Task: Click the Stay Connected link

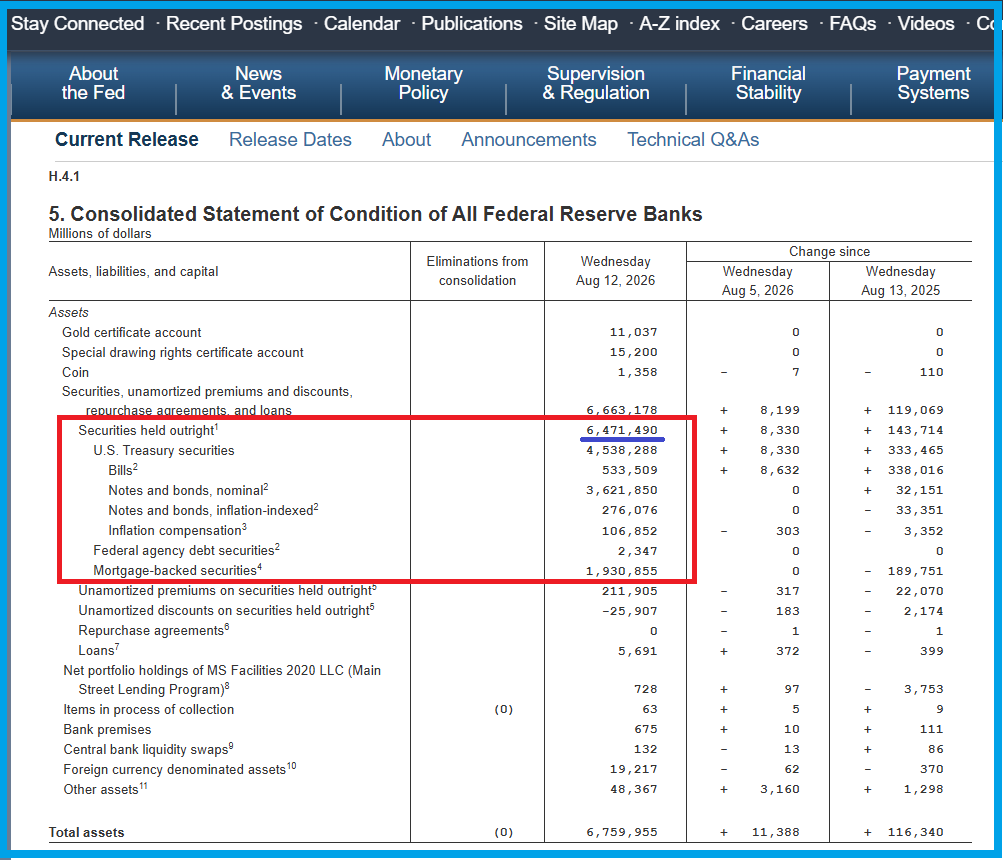Action: [77, 24]
